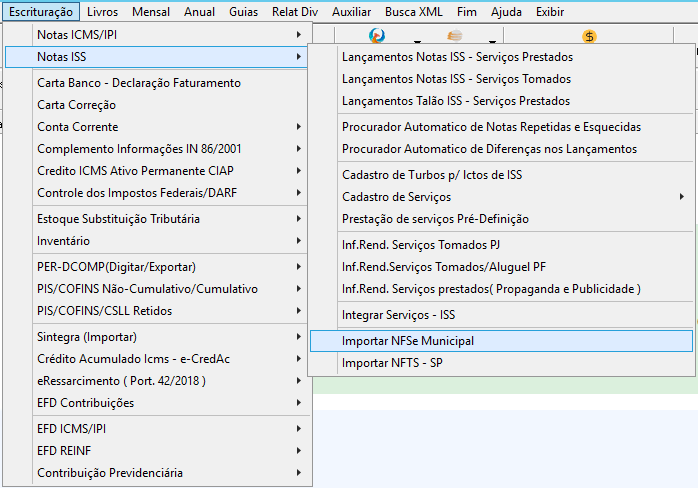
Task: Select Importar NFTS - SP
Action: click(501, 363)
